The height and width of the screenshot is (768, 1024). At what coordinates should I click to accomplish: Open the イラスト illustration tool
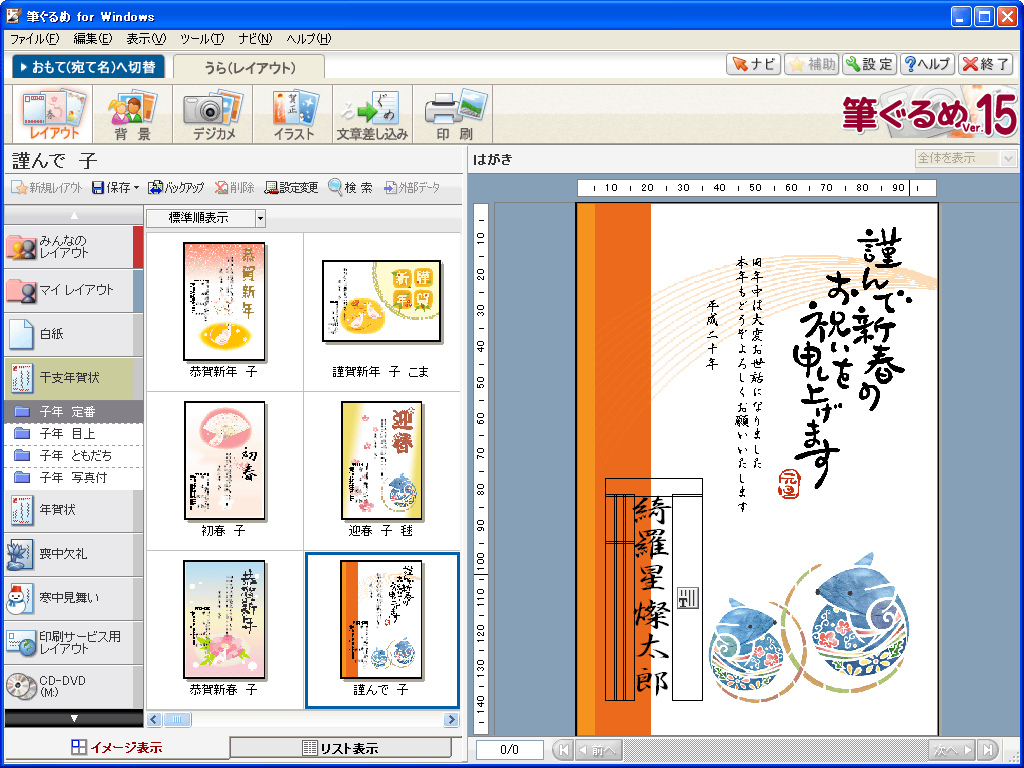point(293,115)
